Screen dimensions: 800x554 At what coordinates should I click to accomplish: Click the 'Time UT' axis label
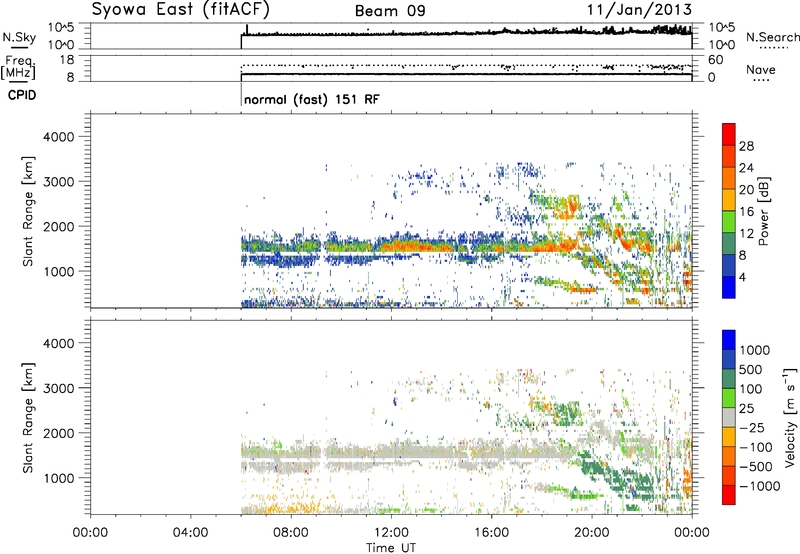click(x=391, y=548)
